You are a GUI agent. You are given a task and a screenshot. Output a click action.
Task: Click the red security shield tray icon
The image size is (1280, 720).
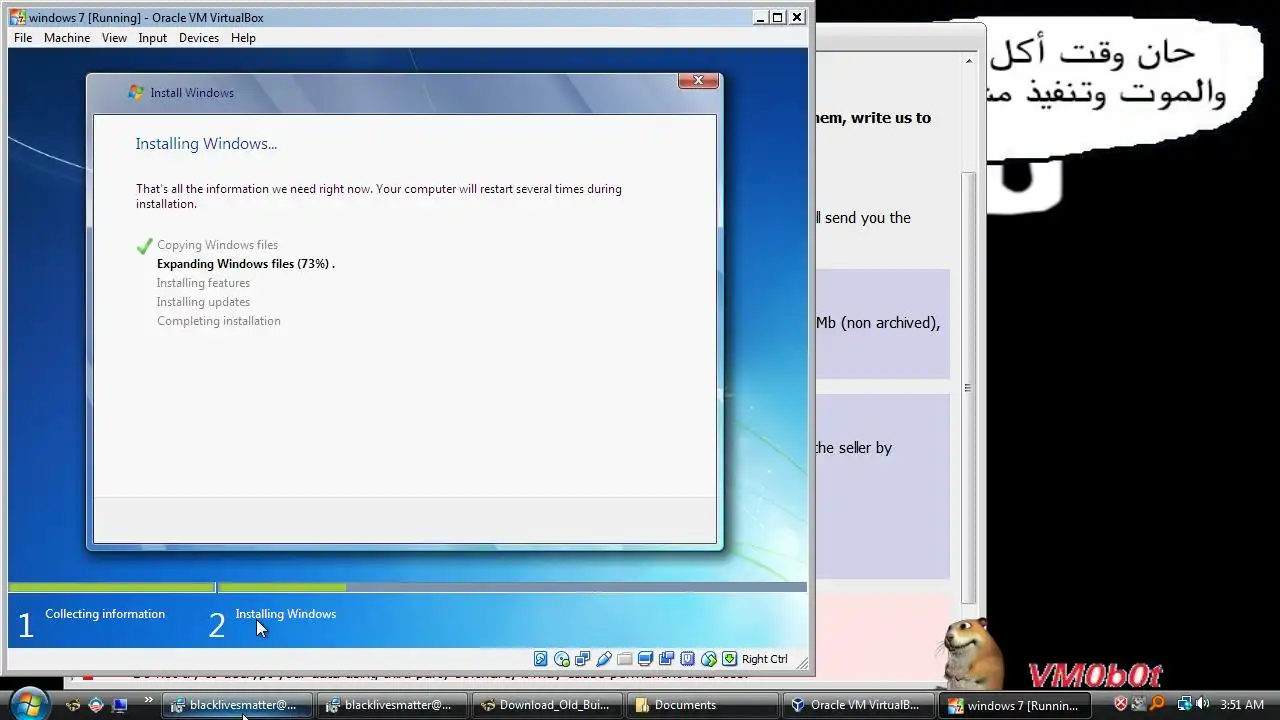pyautogui.click(x=1121, y=704)
